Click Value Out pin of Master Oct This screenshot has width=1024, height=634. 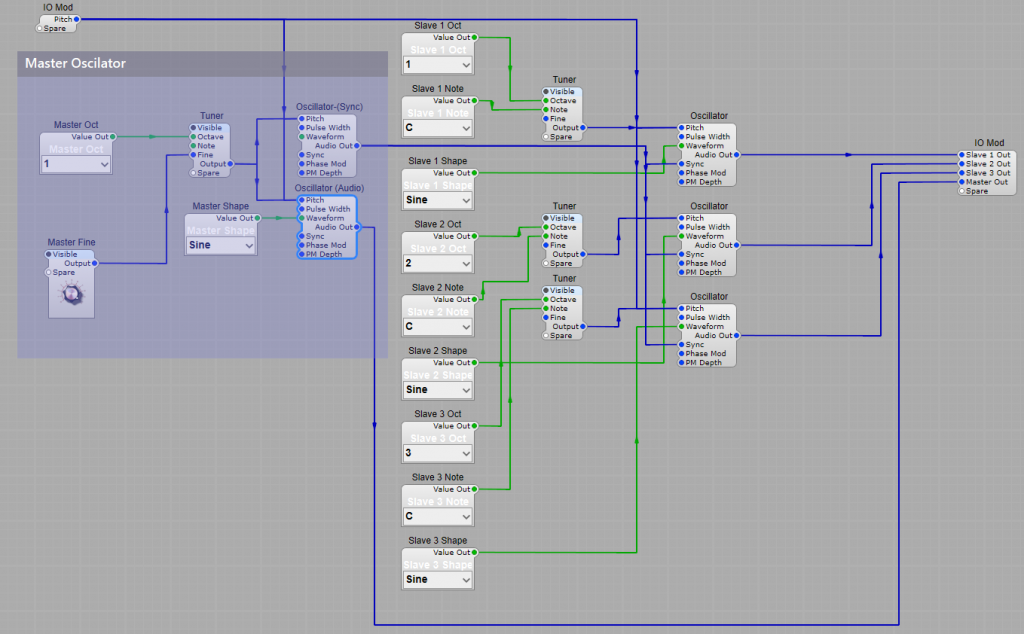[114, 137]
